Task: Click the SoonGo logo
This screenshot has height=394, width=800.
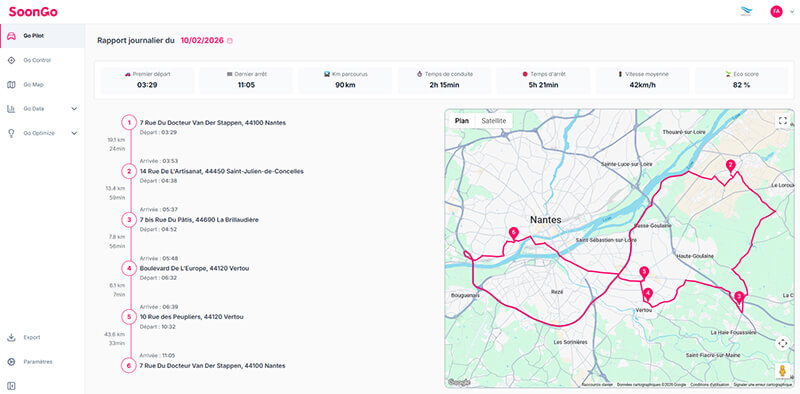Action: pyautogui.click(x=33, y=12)
